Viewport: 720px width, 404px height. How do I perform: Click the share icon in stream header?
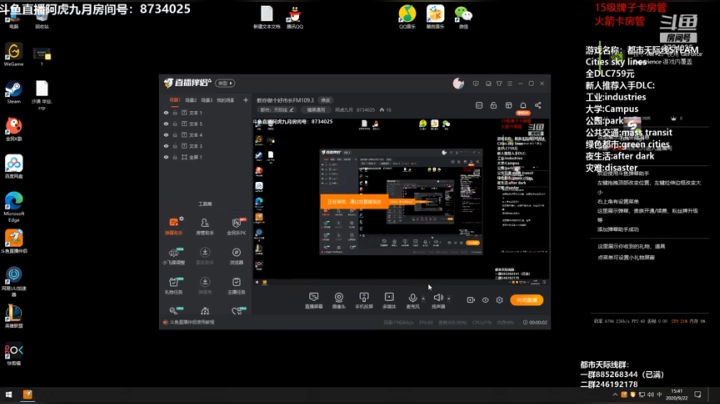tap(538, 105)
